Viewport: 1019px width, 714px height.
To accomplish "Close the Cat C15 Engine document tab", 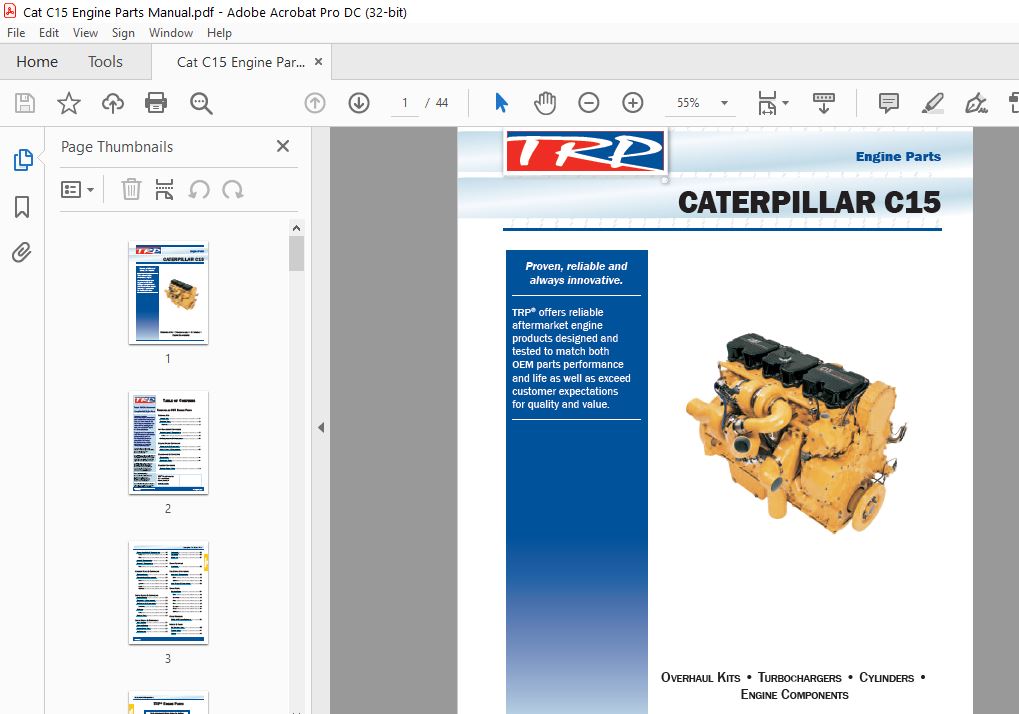I will (318, 62).
